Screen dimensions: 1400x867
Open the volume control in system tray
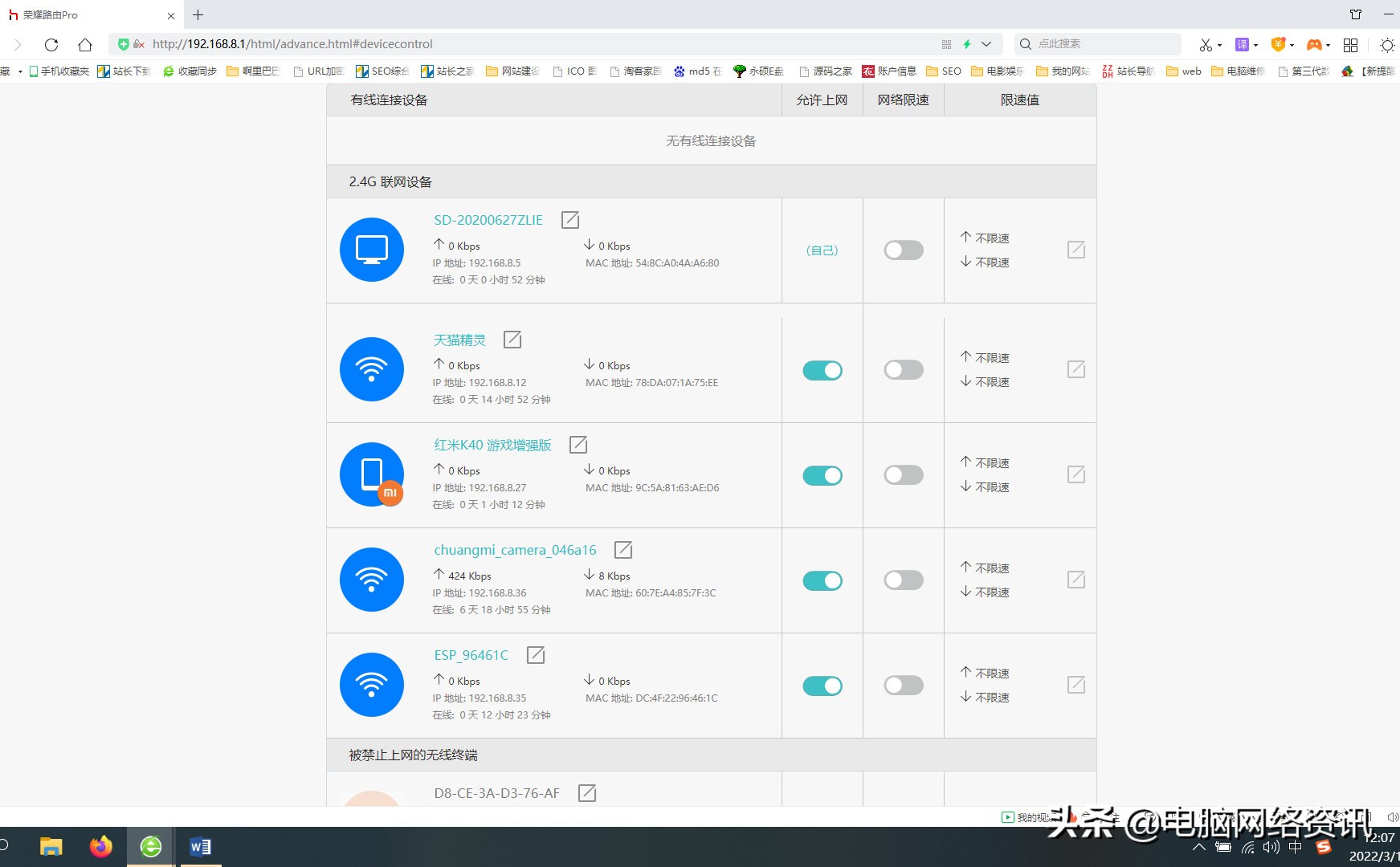tap(1270, 846)
